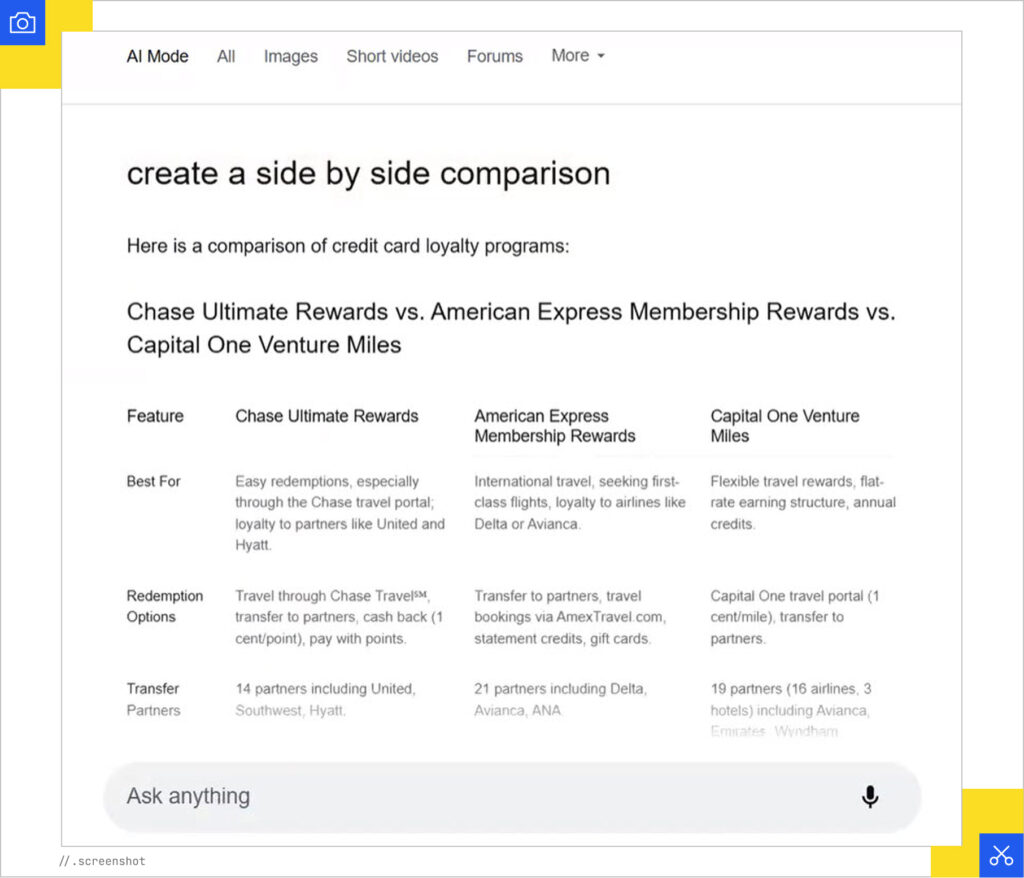This screenshot has height=878, width=1024.
Task: Switch to the AI Mode tab
Action: click(157, 56)
